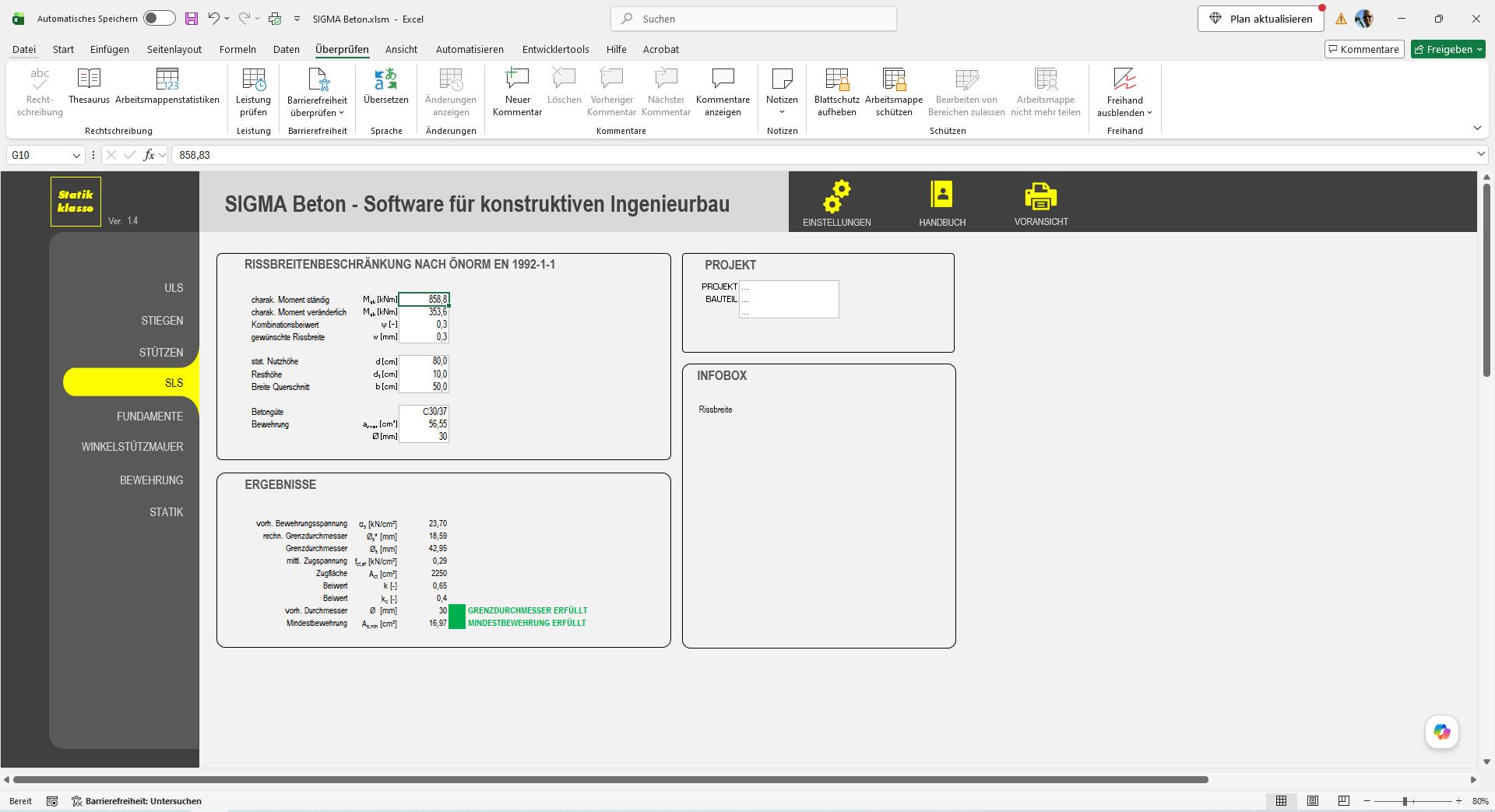Toggle Automatisches Speichern switch

tap(159, 19)
